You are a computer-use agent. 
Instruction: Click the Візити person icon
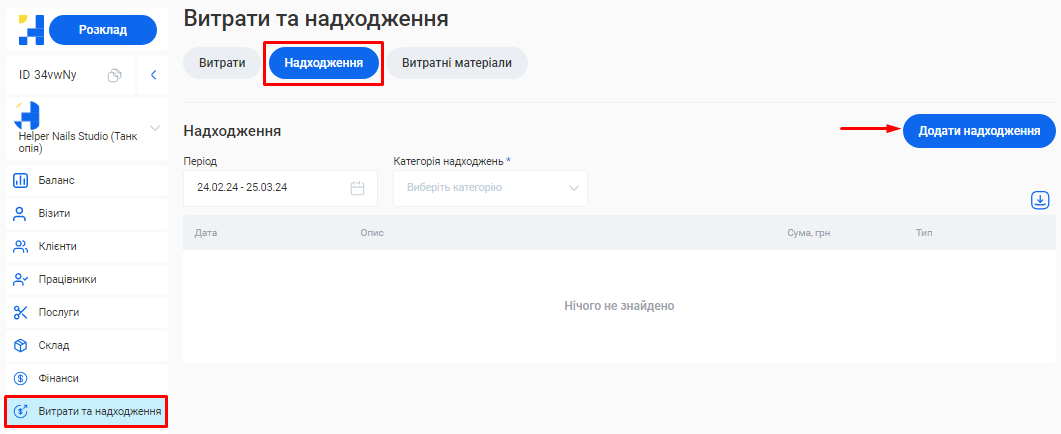(20, 214)
